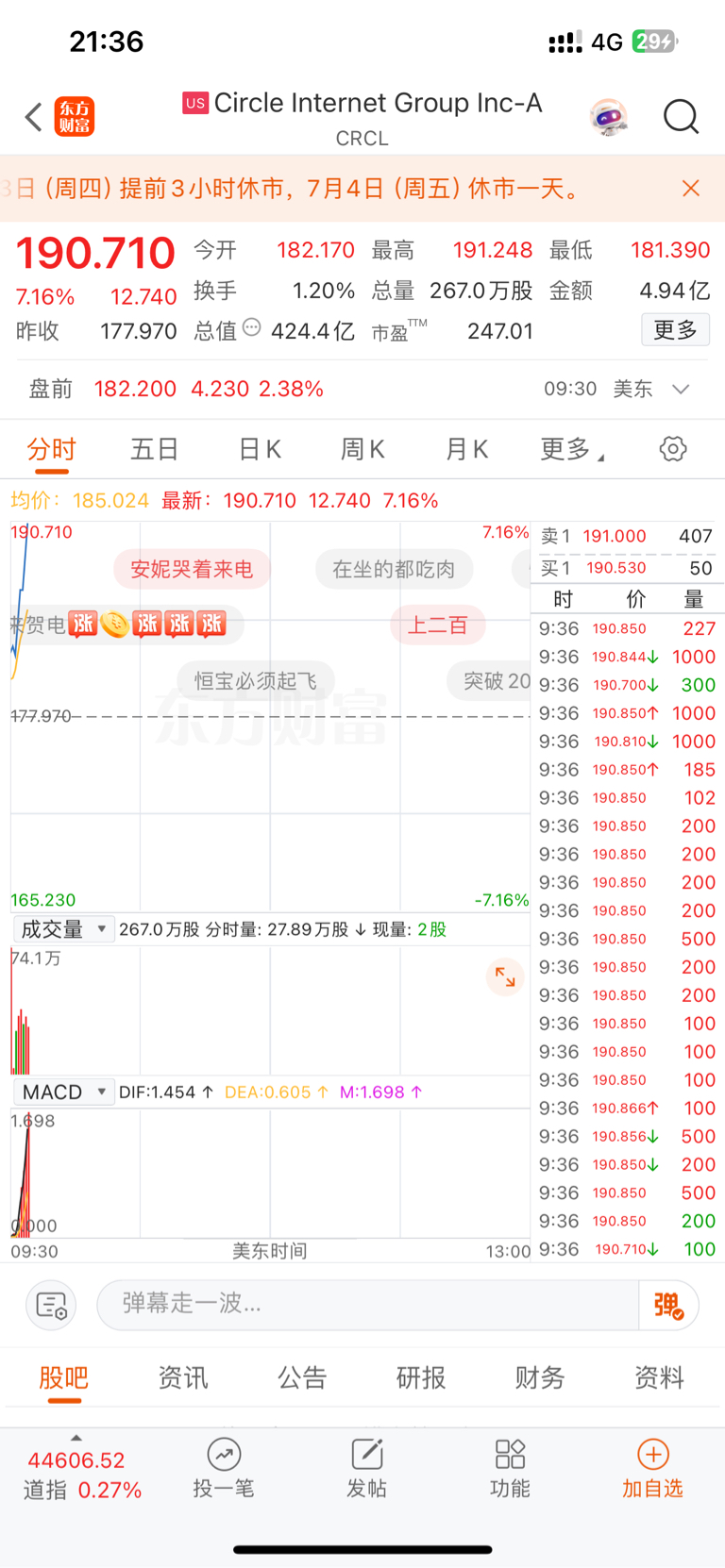Select the 分时 chart tab
Screen dimensions: 725x1568
coord(51,449)
